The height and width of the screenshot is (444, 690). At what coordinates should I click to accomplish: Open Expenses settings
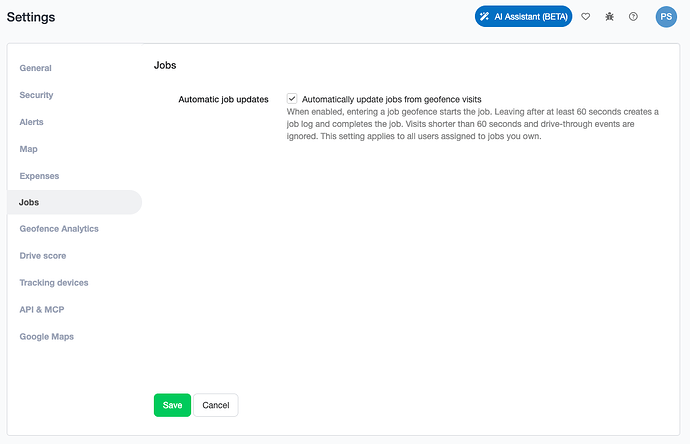39,176
